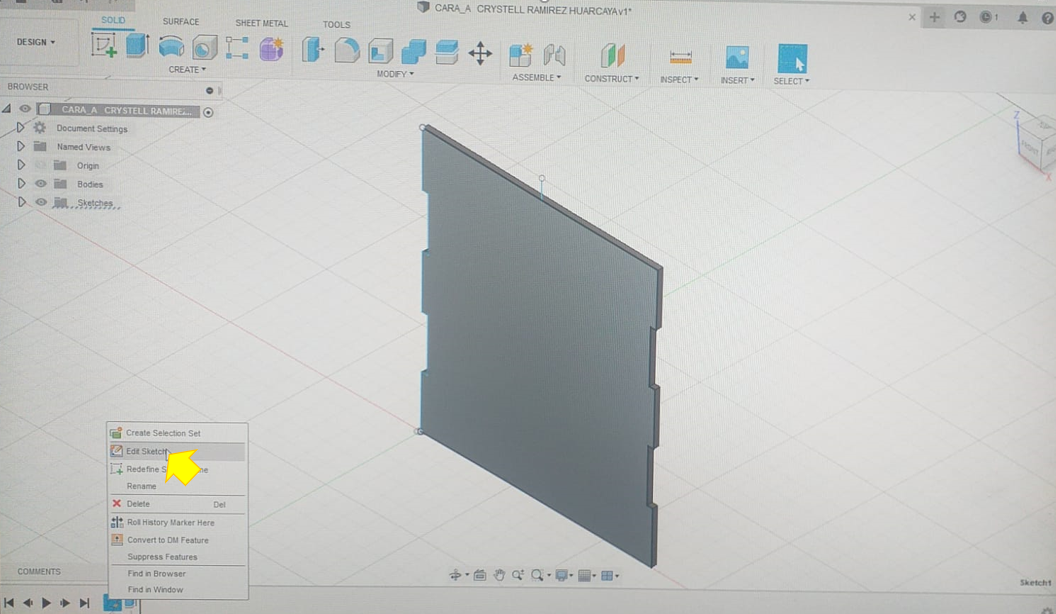
Task: Click the Joint tool icon
Action: [554, 55]
